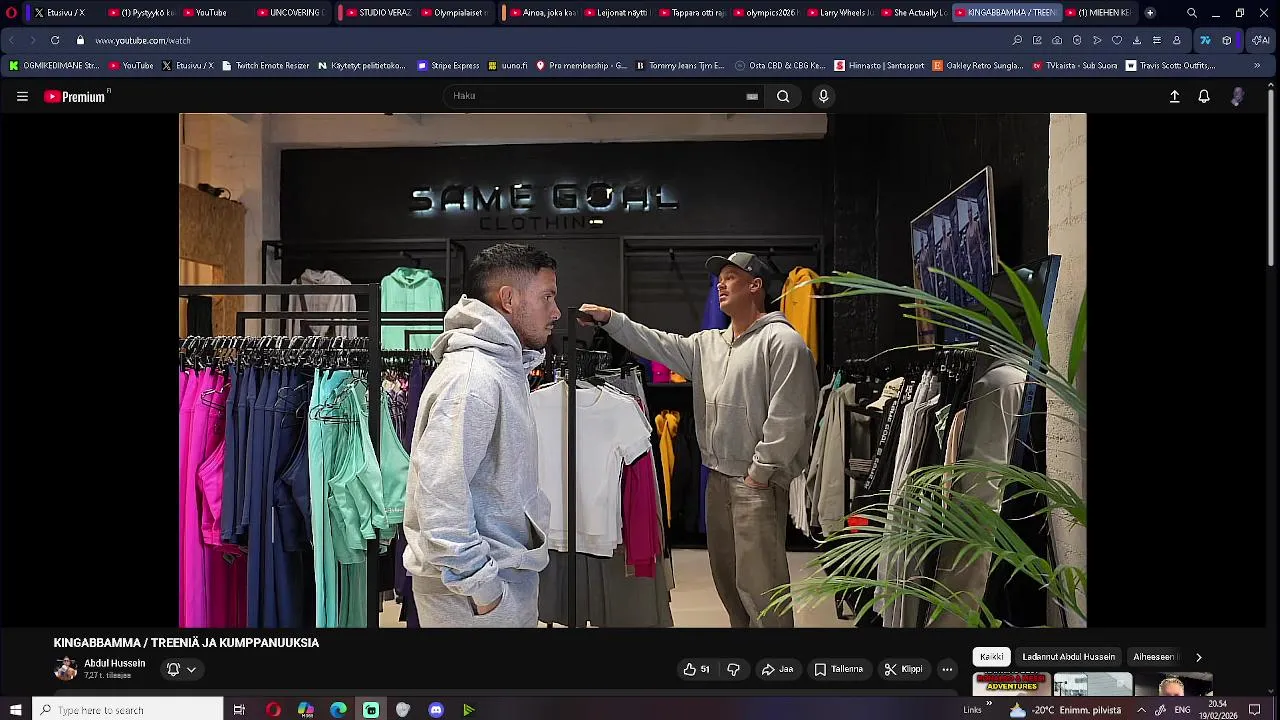Open YouTube notifications bell in header
Image resolution: width=1280 pixels, height=720 pixels.
pyautogui.click(x=1204, y=96)
